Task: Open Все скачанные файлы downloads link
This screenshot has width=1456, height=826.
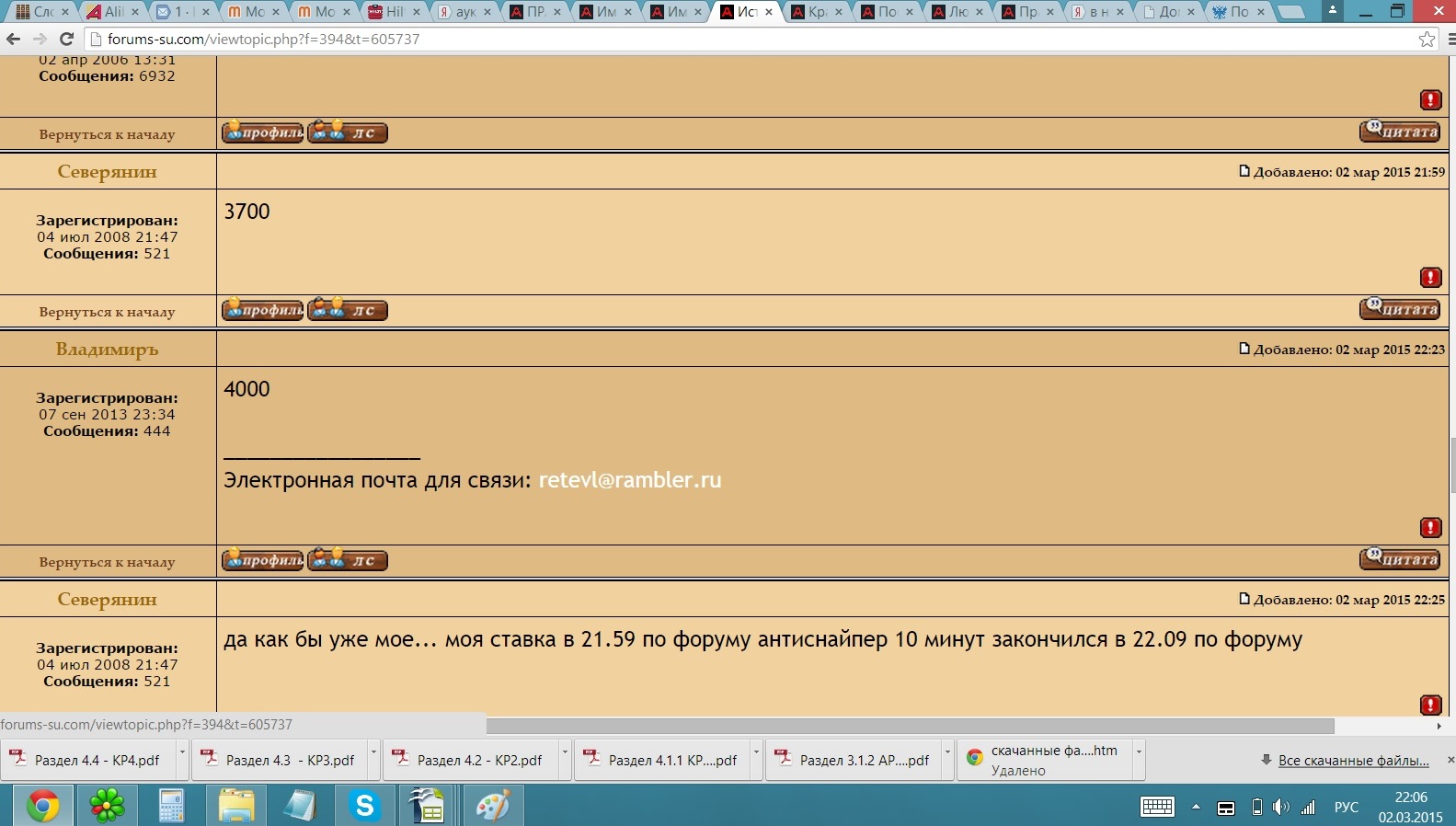Action: click(1353, 761)
